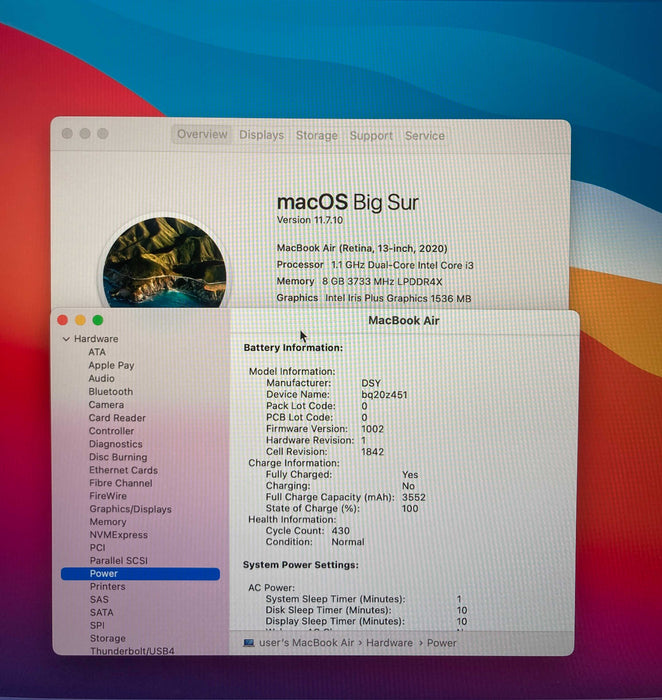Switch to Overview tab in About window
662x700 pixels.
pos(202,134)
